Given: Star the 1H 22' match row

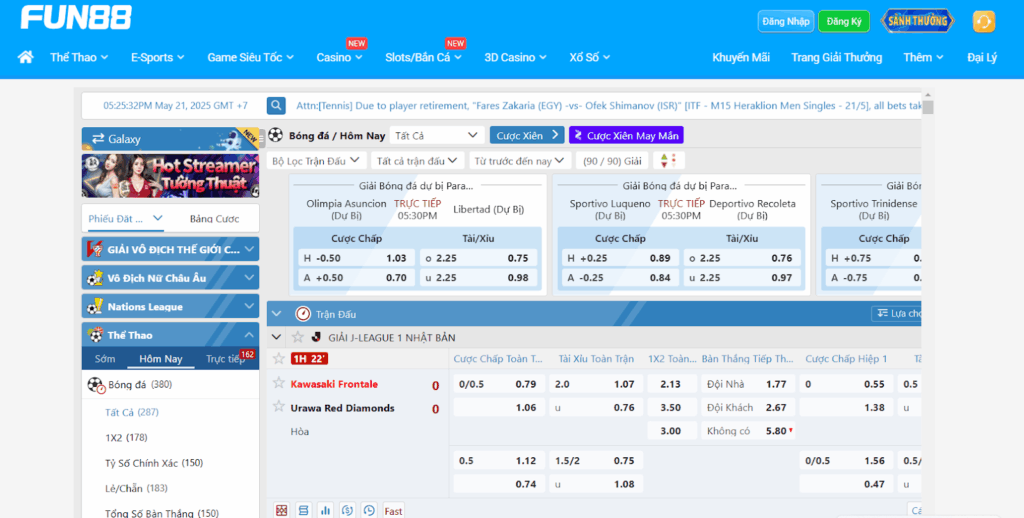Looking at the screenshot, I should (x=279, y=359).
